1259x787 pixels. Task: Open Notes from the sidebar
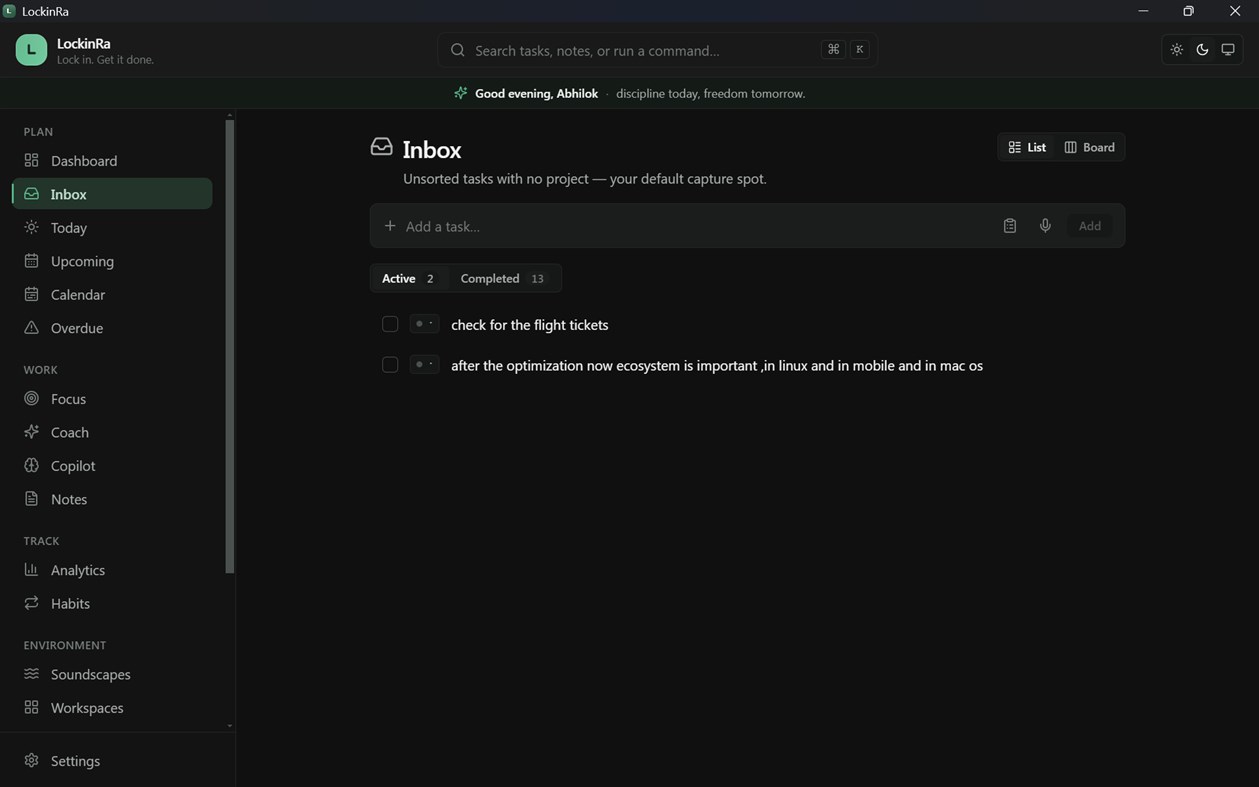(x=112, y=499)
